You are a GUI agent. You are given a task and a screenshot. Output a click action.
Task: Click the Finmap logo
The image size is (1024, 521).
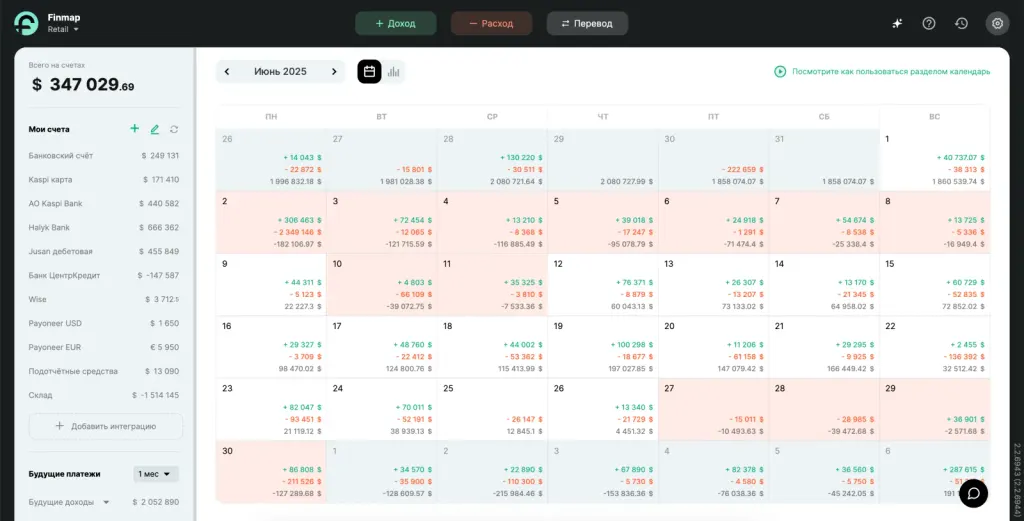26,24
